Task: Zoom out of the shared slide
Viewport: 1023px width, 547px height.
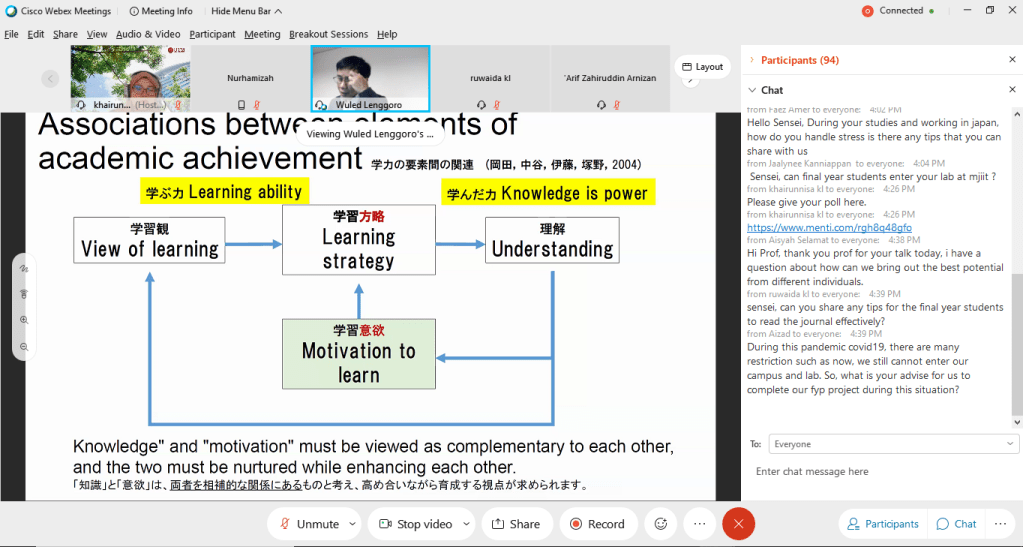Action: [x=24, y=346]
